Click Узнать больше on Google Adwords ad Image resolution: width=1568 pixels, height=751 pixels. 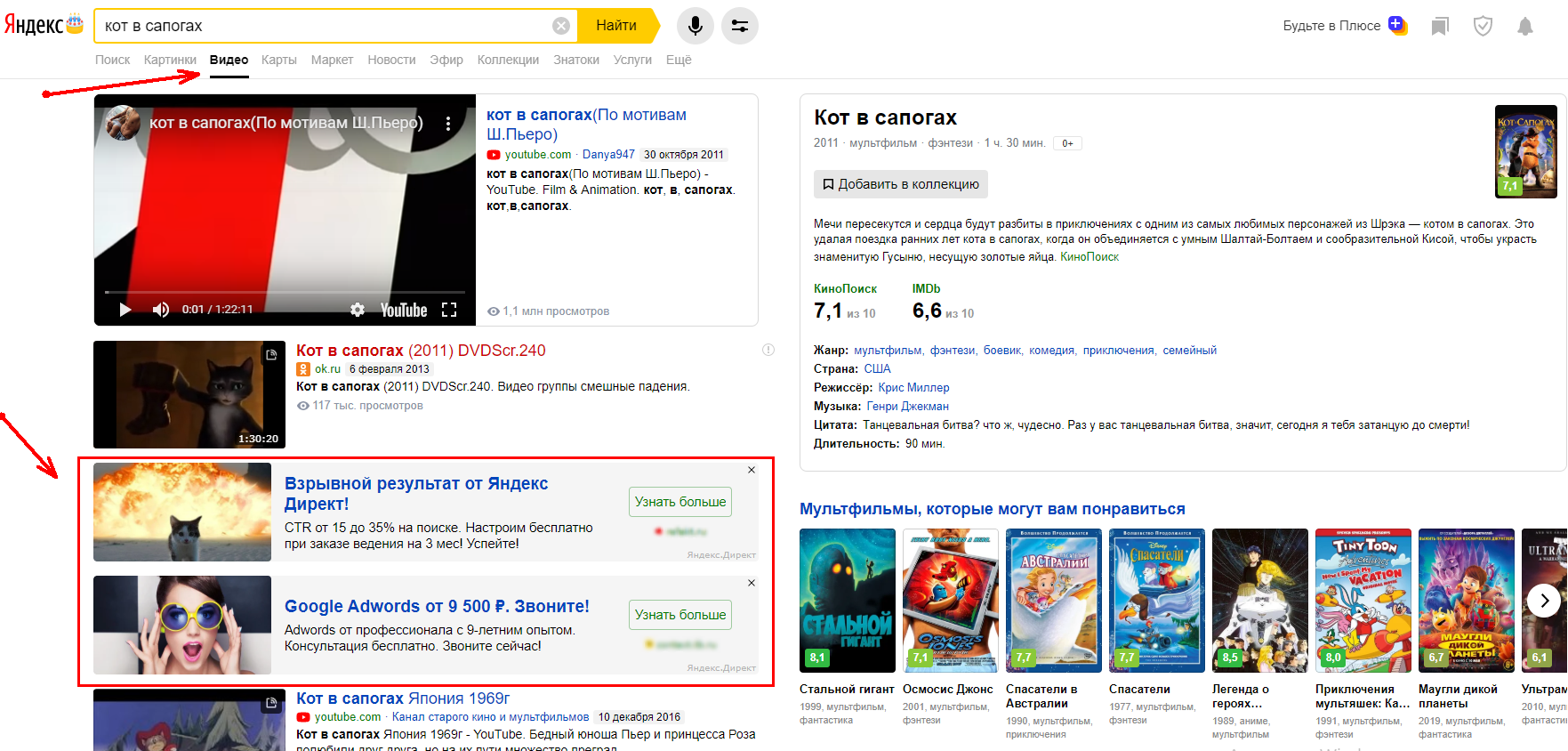[680, 615]
